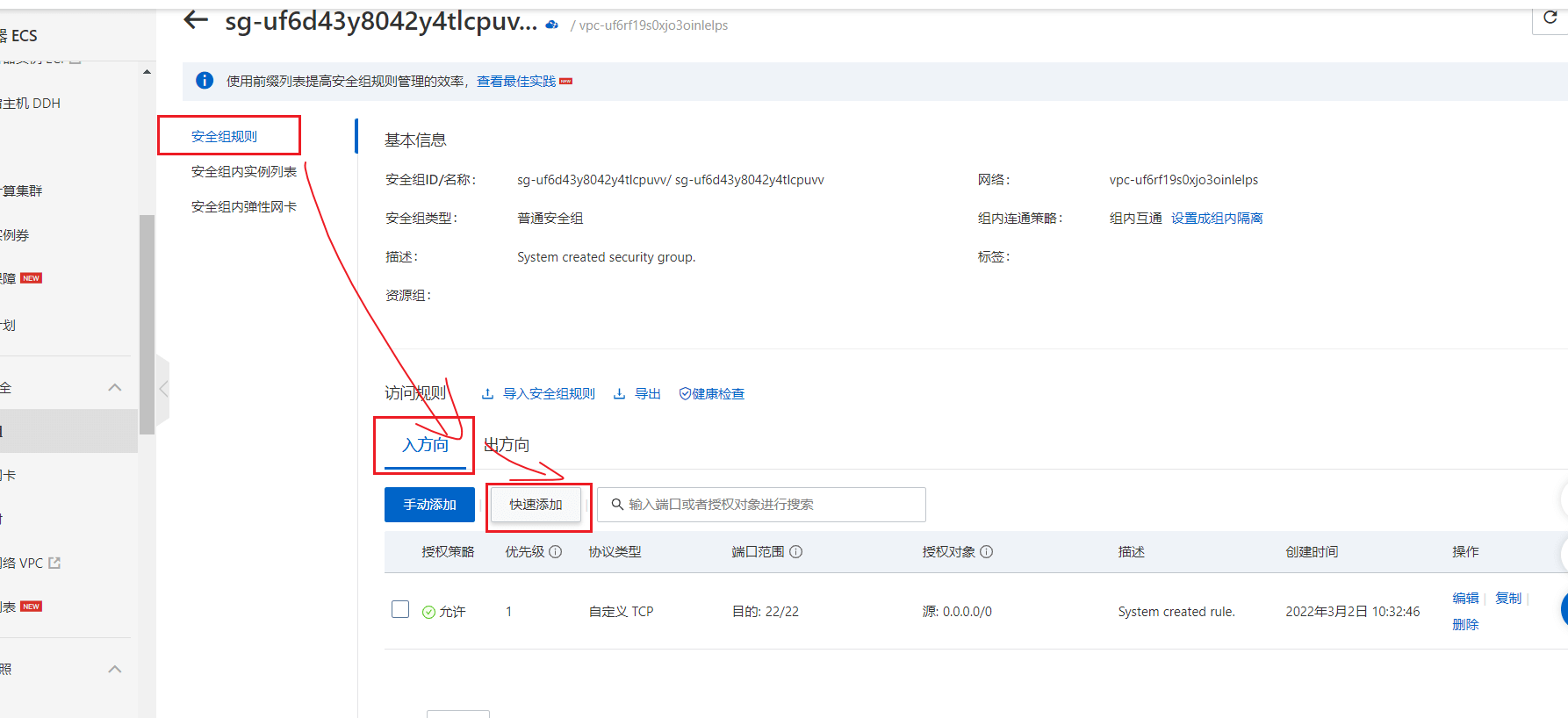This screenshot has width=1568, height=718.
Task: Go back with the left arrow icon
Action: 196,19
